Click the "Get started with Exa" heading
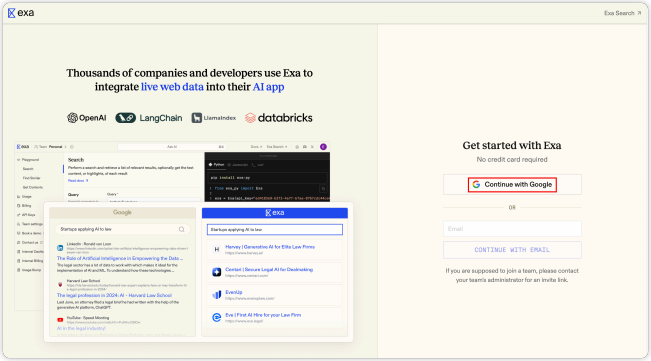Viewport: 651px width, 361px height. (512, 145)
